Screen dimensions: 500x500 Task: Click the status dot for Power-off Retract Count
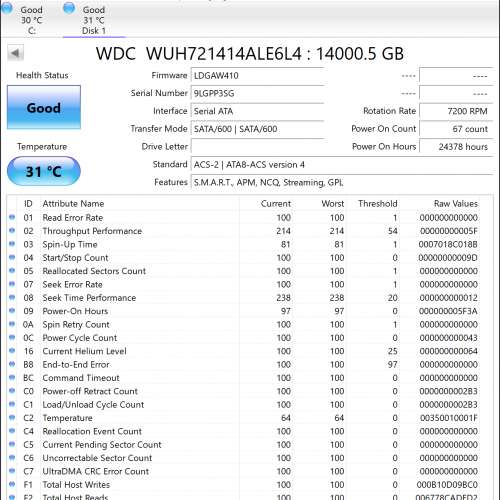click(x=12, y=391)
